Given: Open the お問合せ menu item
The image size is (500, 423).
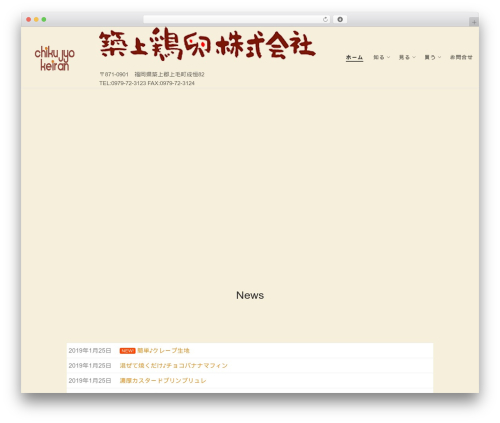Looking at the screenshot, I should click(461, 57).
